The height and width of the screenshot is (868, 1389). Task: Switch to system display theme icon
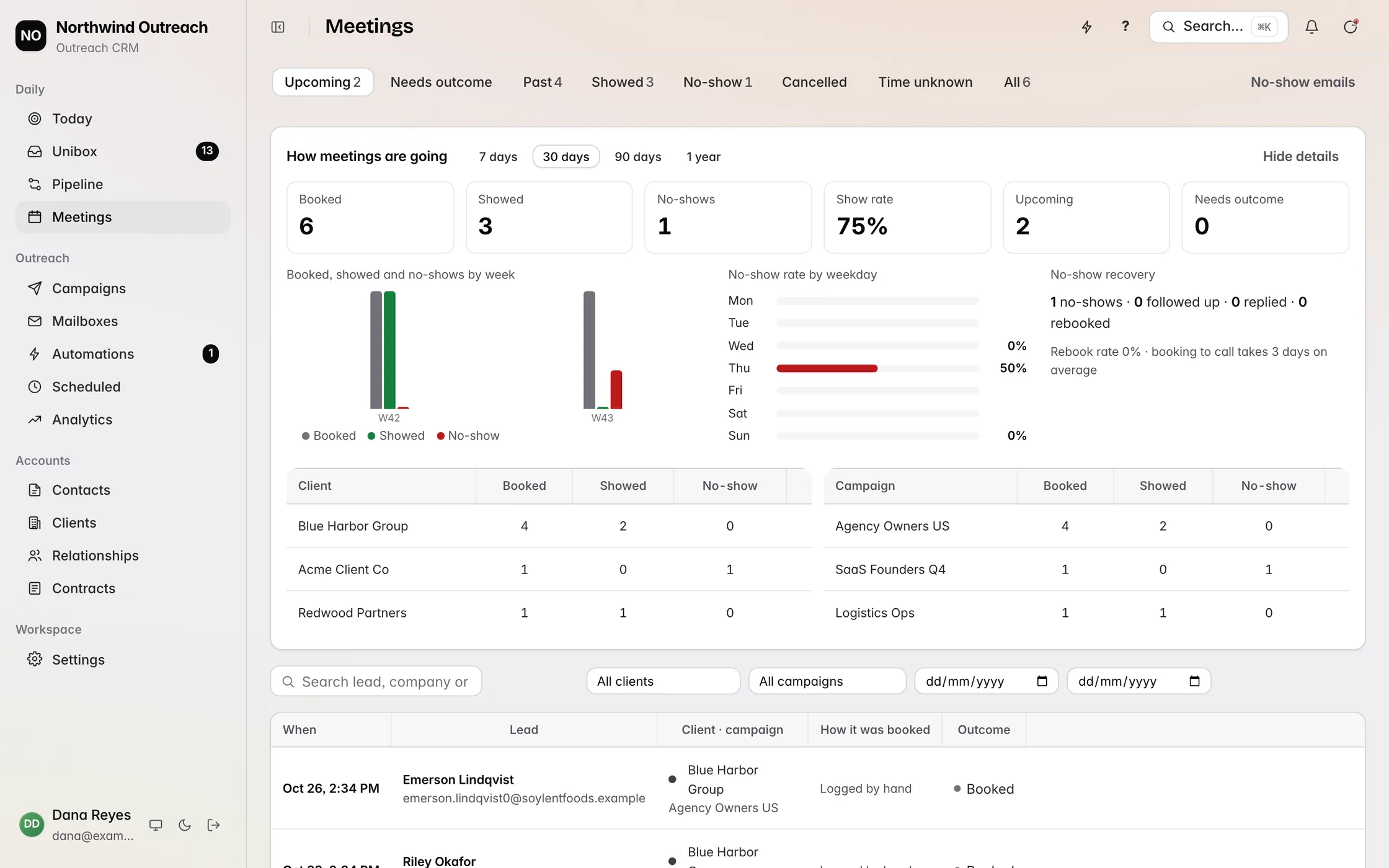pos(156,825)
